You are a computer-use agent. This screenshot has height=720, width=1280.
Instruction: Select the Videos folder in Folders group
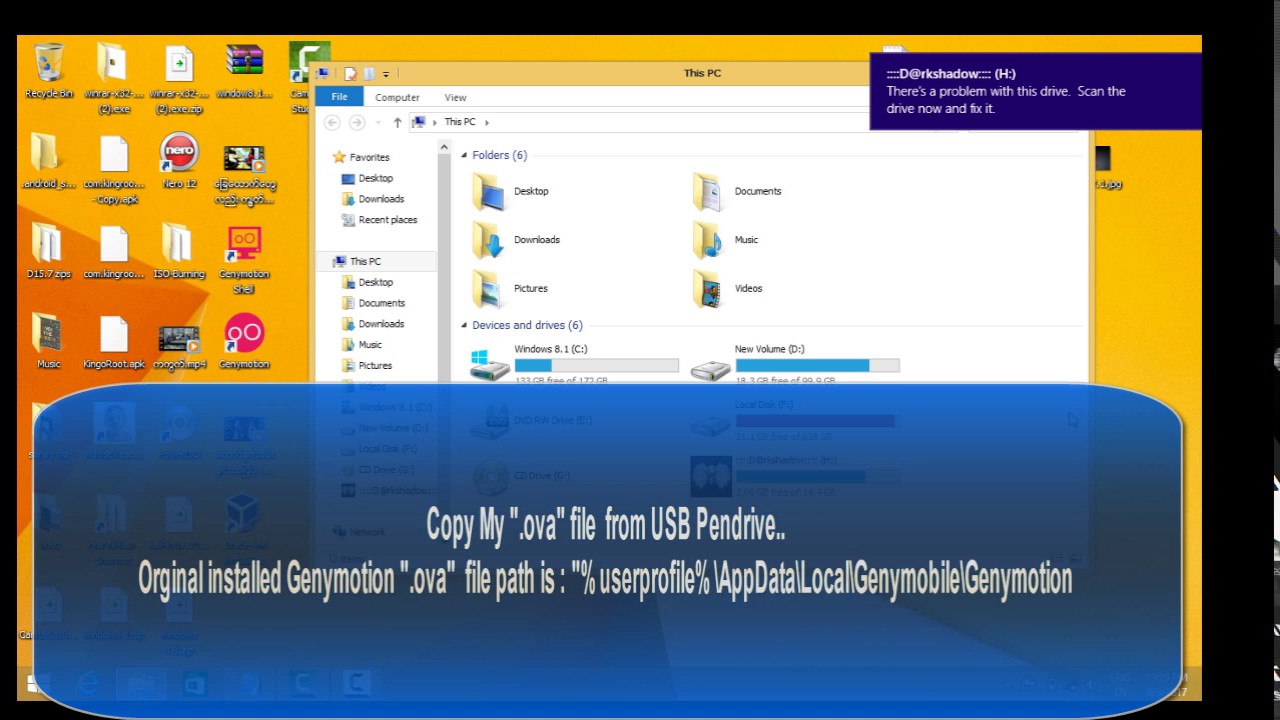click(727, 289)
